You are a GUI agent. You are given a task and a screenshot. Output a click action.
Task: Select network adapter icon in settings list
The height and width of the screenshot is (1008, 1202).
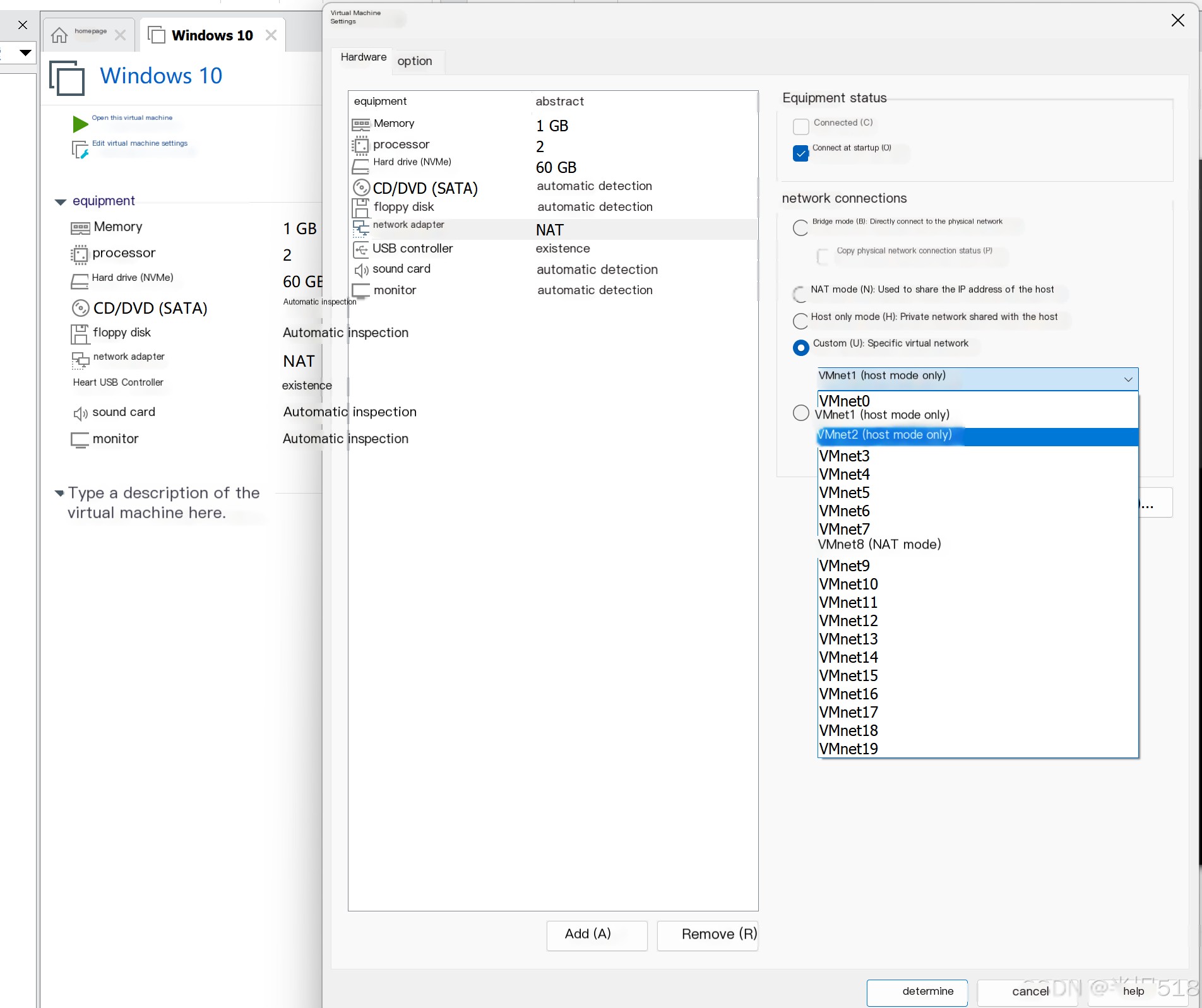click(x=361, y=228)
